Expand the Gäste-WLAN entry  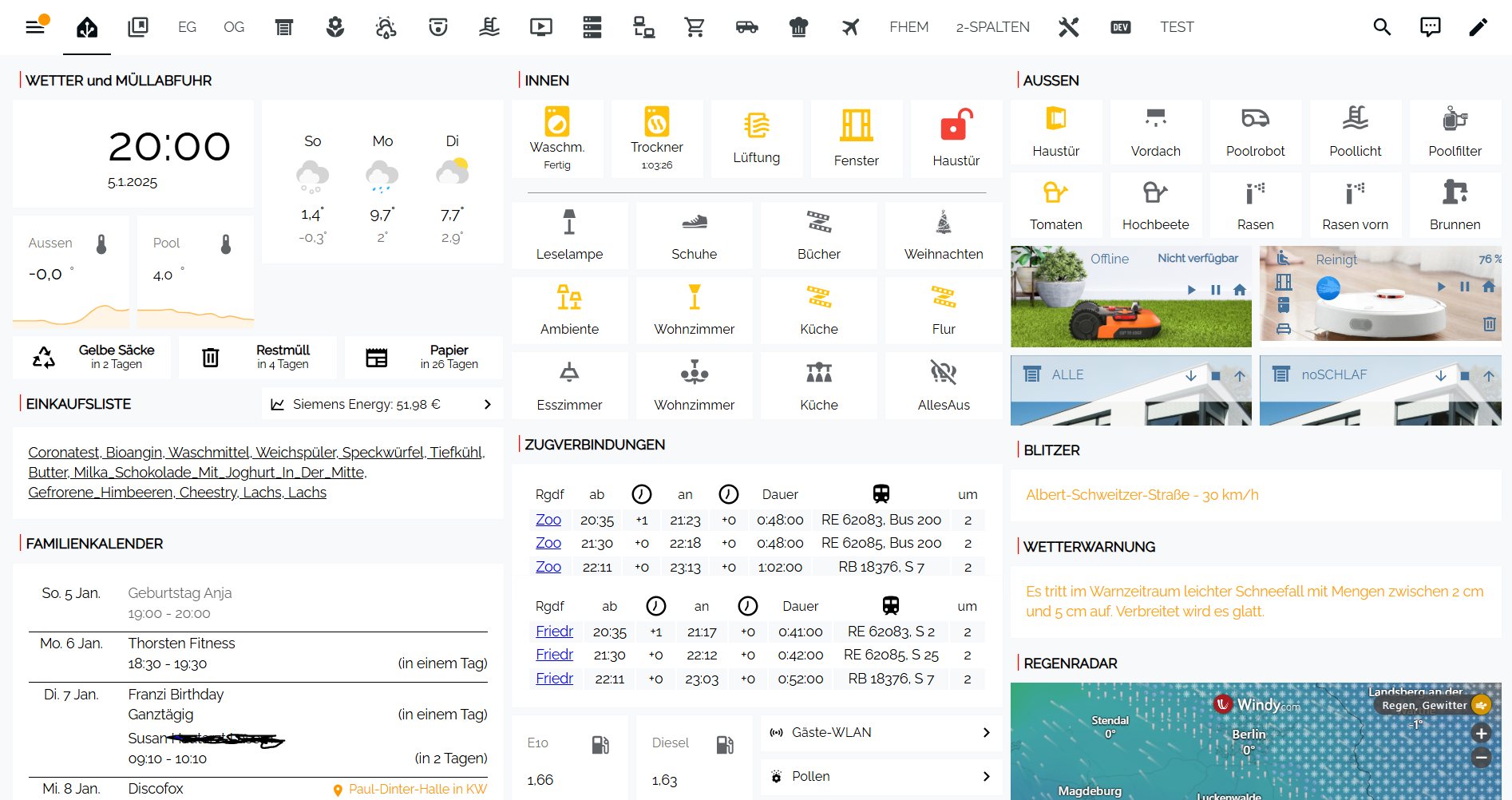coord(881,732)
